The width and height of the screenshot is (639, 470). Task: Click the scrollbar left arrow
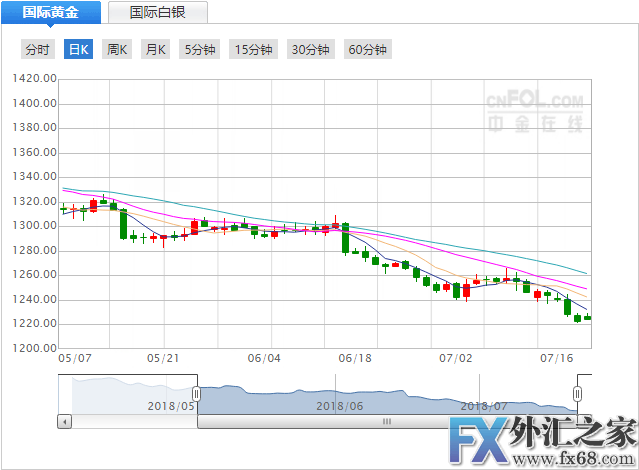65,422
